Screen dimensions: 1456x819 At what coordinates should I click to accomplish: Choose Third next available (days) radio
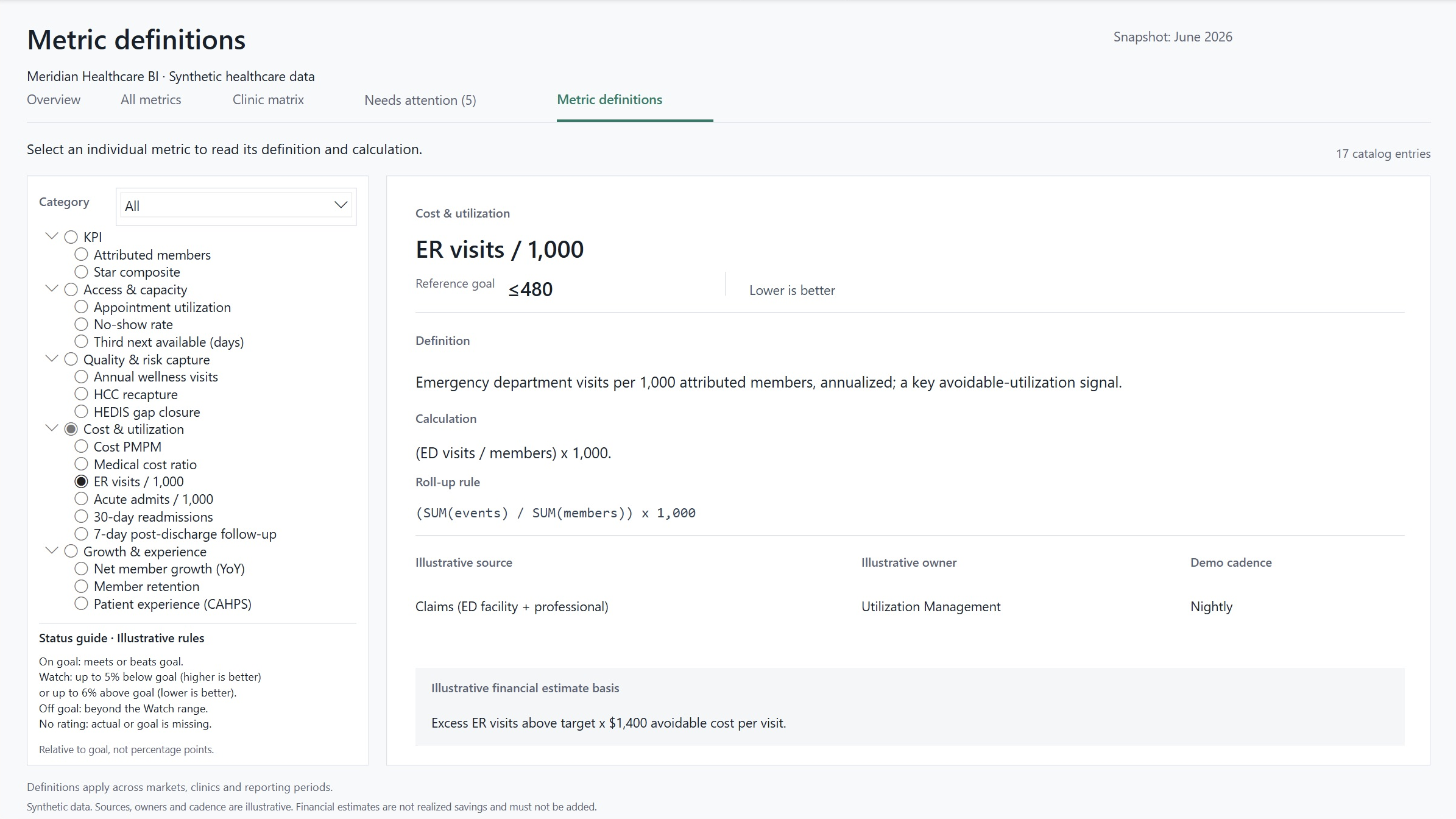click(81, 341)
